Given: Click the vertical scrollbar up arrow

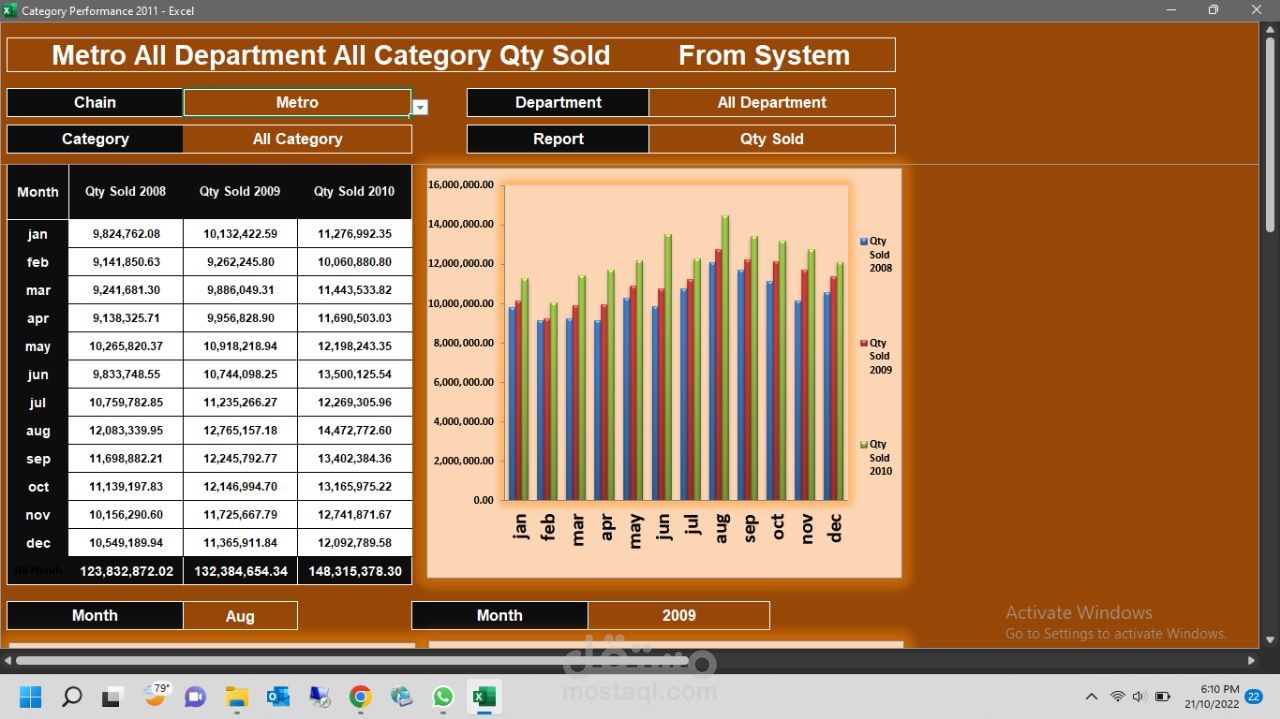Looking at the screenshot, I should coord(1270,30).
